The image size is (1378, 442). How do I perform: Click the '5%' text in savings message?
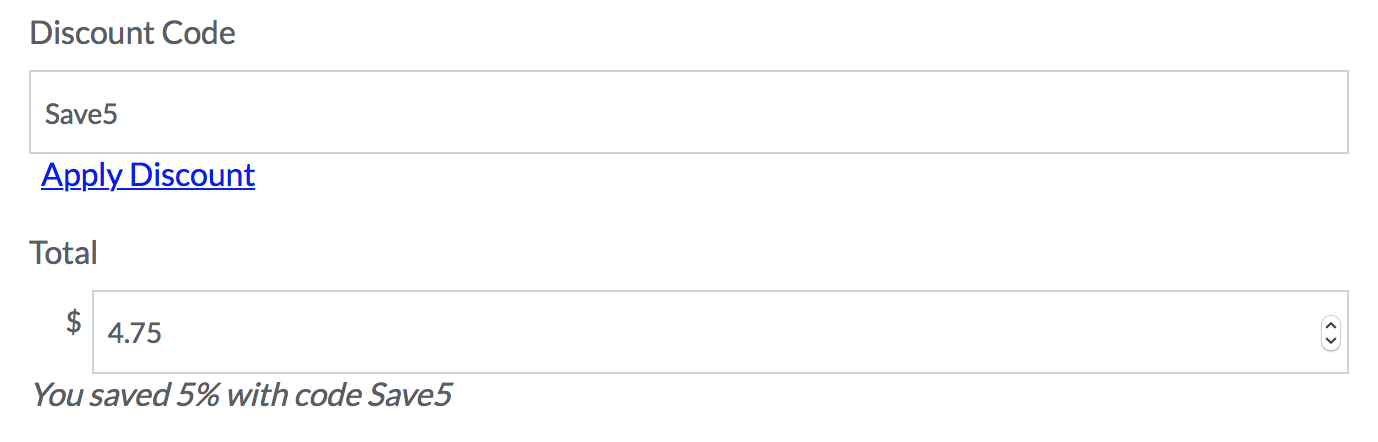click(199, 395)
